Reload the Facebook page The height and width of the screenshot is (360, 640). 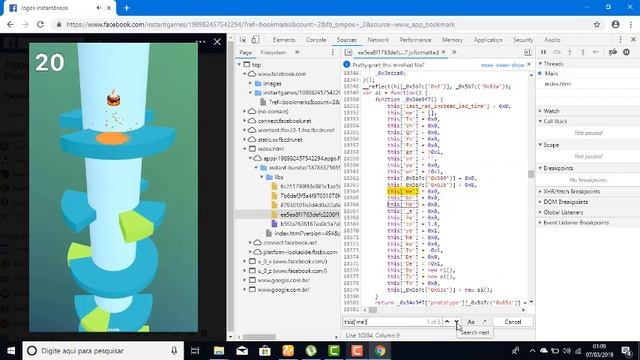[40, 24]
